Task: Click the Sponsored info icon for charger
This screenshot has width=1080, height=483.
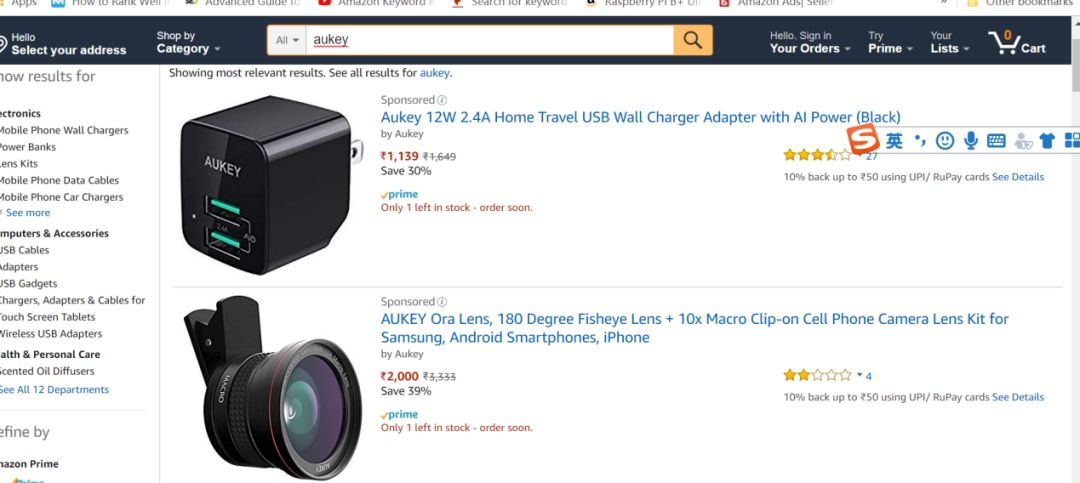Action: pyautogui.click(x=442, y=100)
